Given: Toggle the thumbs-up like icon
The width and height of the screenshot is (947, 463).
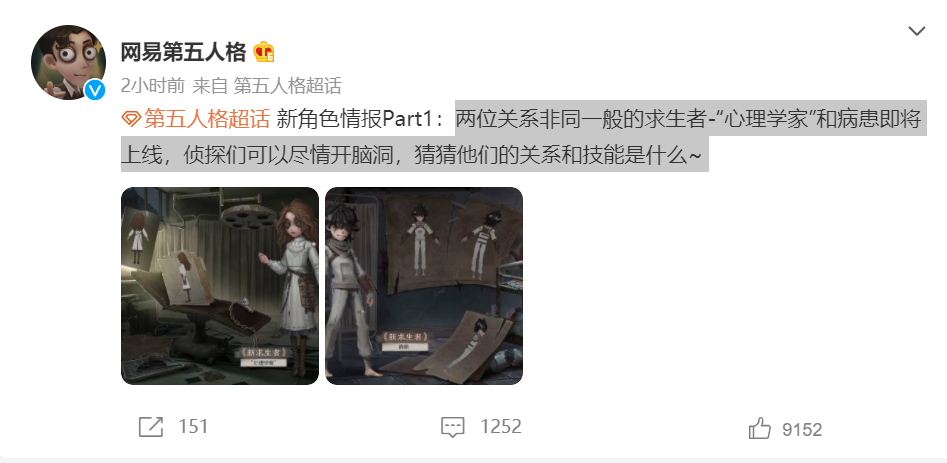Looking at the screenshot, I should point(760,429).
